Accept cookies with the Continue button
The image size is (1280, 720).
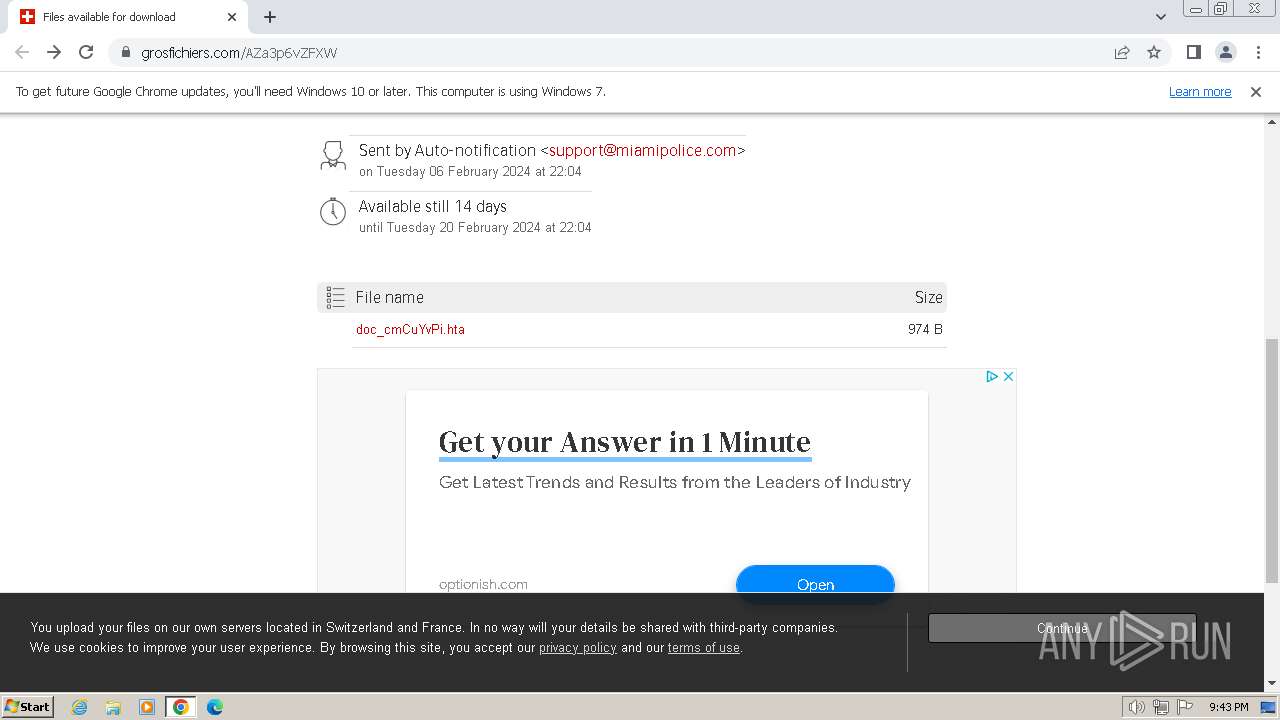coord(1062,628)
